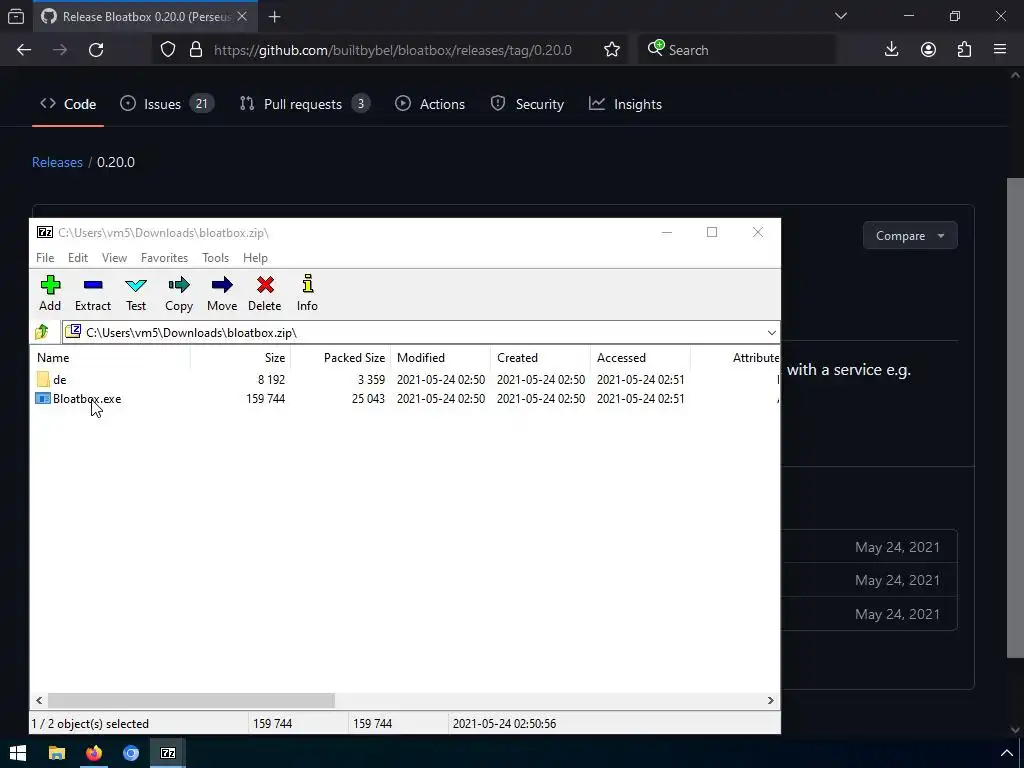1024x768 pixels.
Task: Click the Firefox URL address field
Action: coord(393,50)
